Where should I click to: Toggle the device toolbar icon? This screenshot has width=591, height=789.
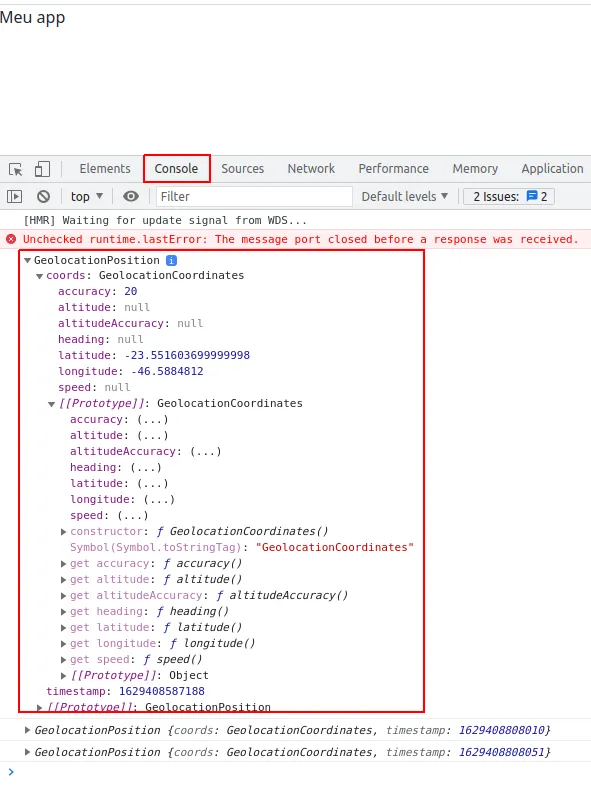pyautogui.click(x=42, y=169)
